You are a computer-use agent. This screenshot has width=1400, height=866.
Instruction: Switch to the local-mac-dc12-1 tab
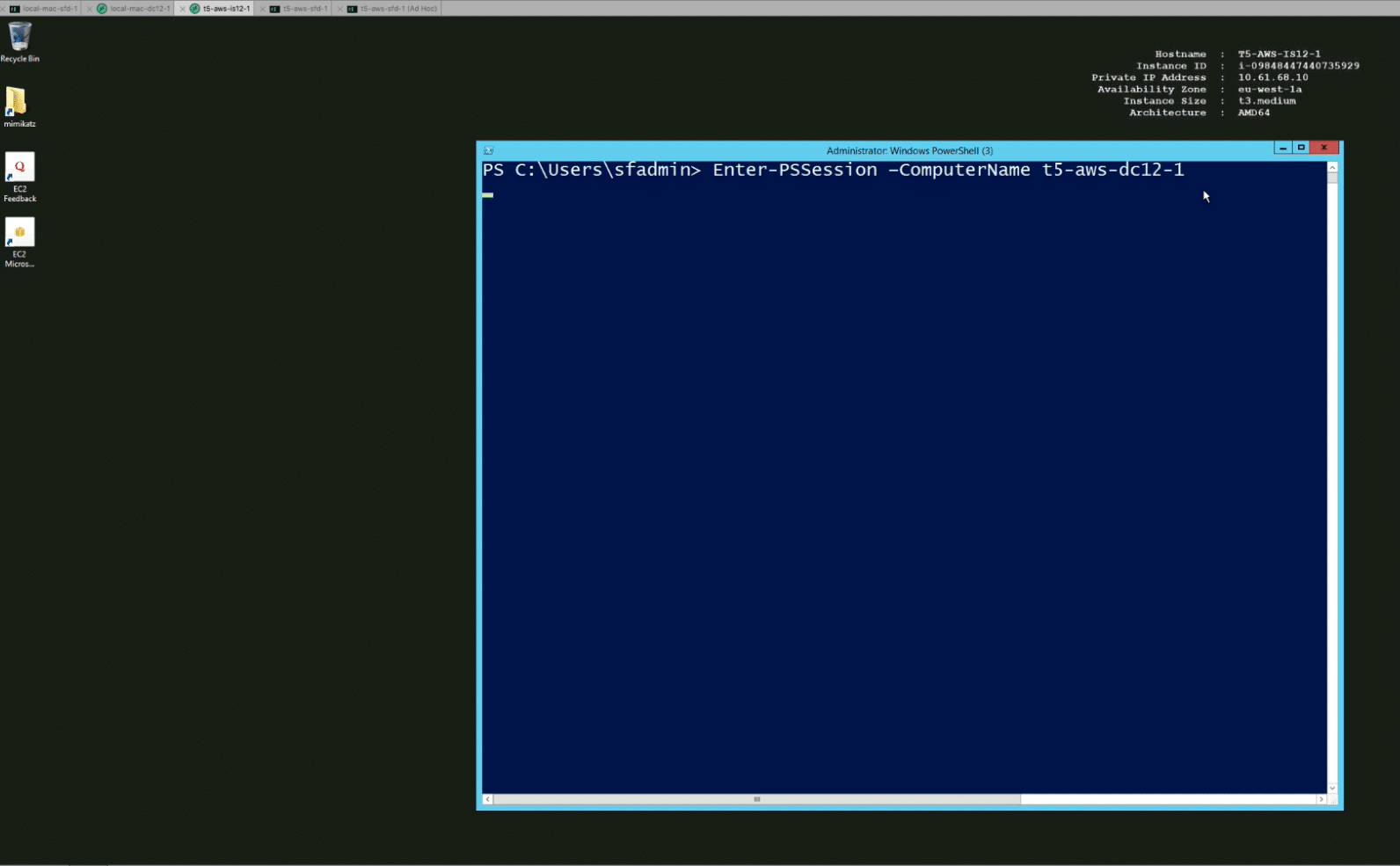pos(134,9)
